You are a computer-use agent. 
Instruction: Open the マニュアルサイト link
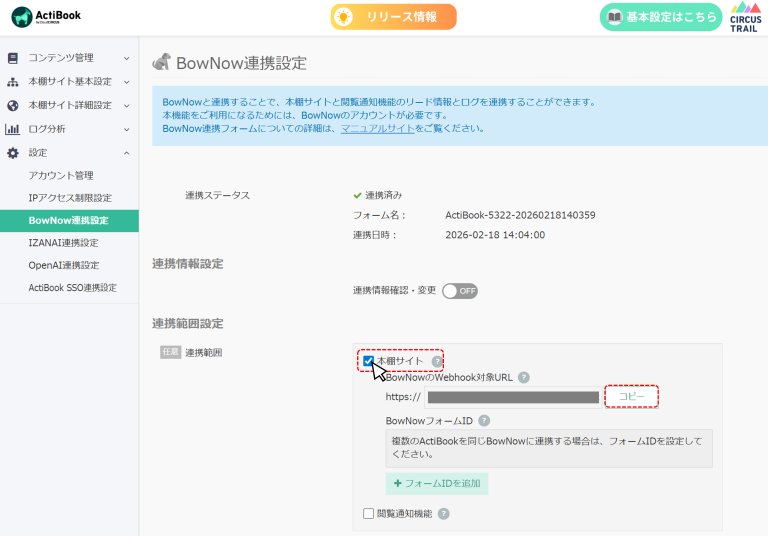coord(377,128)
